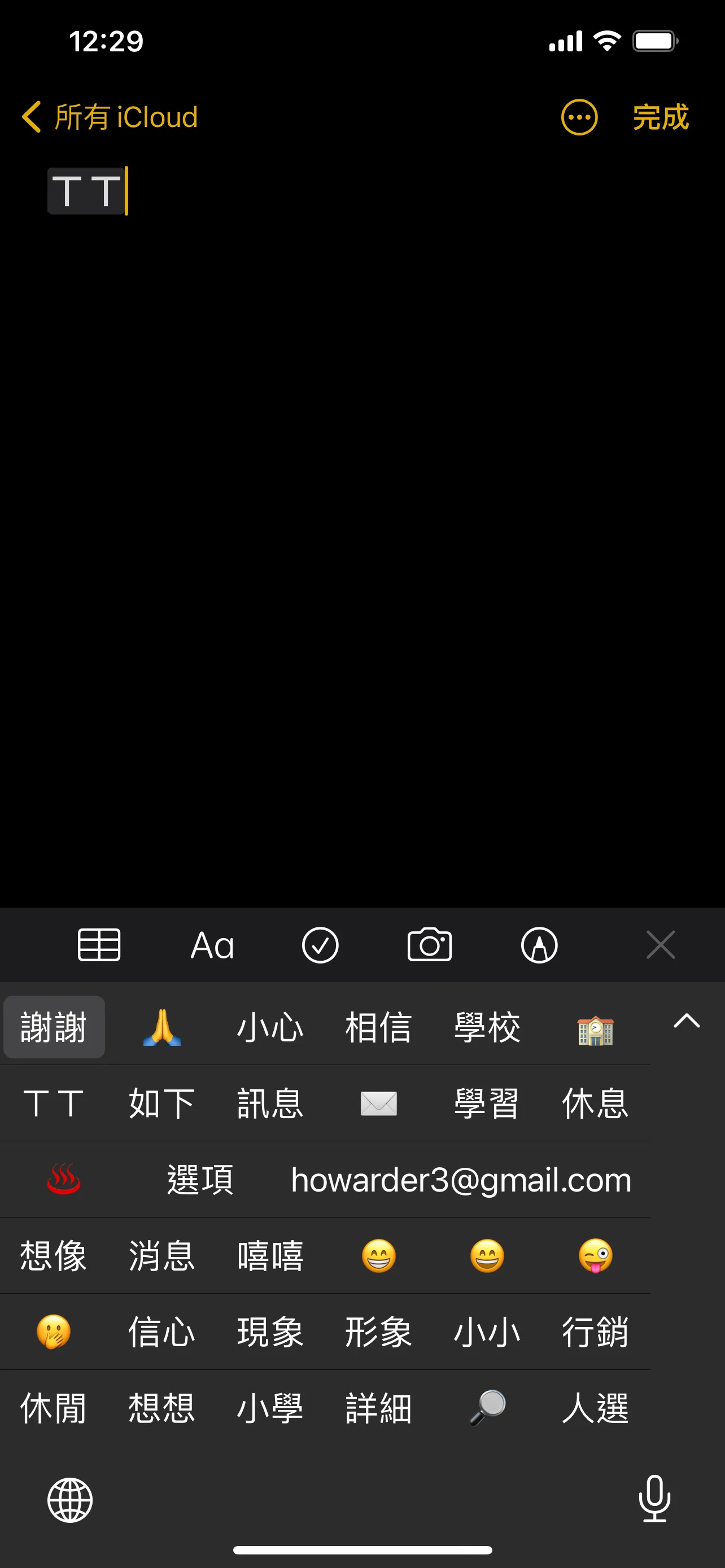The image size is (725, 1568).
Task: Start dictation with the microphone icon
Action: point(654,1498)
